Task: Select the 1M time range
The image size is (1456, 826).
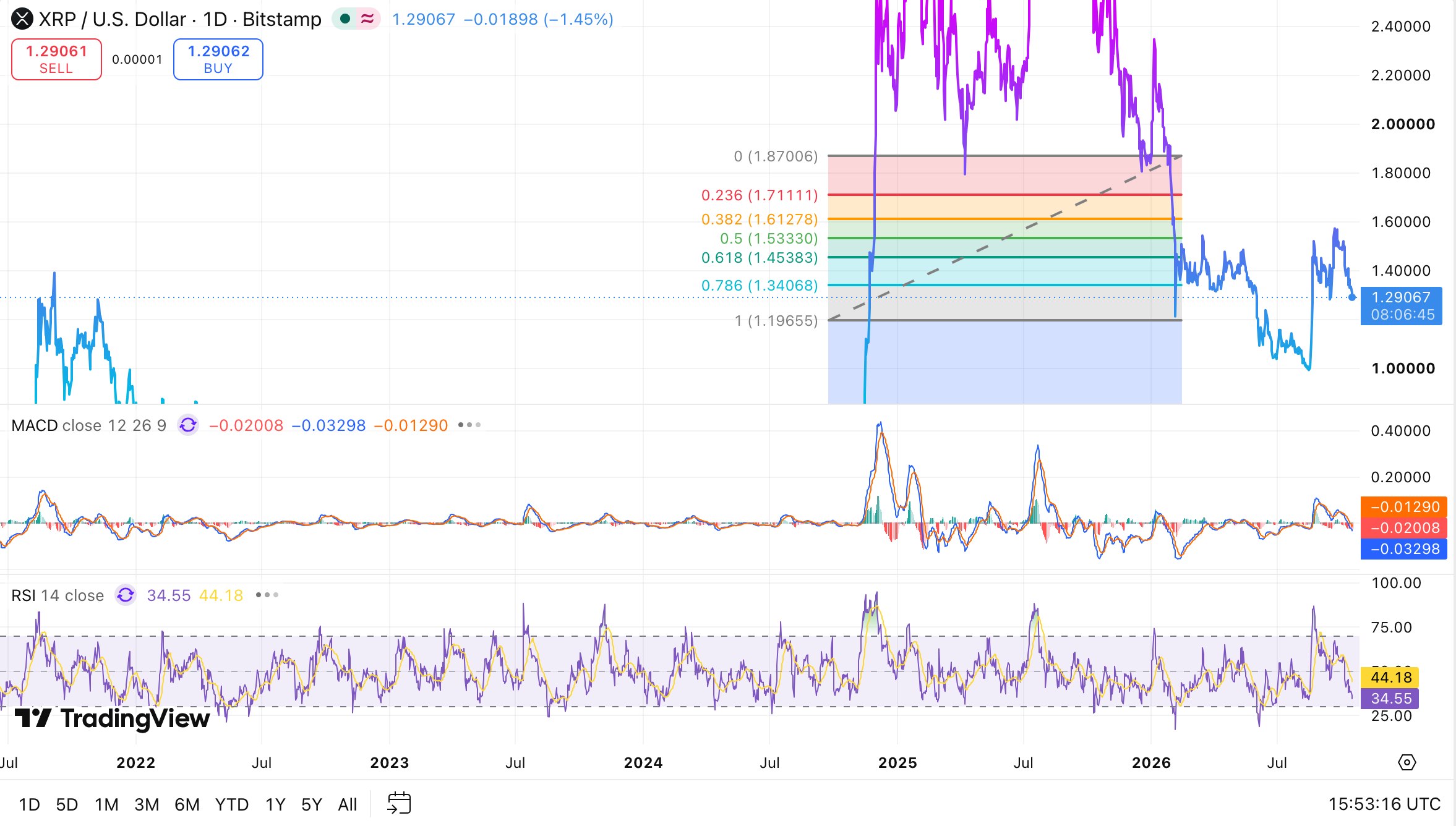Action: coord(106,804)
